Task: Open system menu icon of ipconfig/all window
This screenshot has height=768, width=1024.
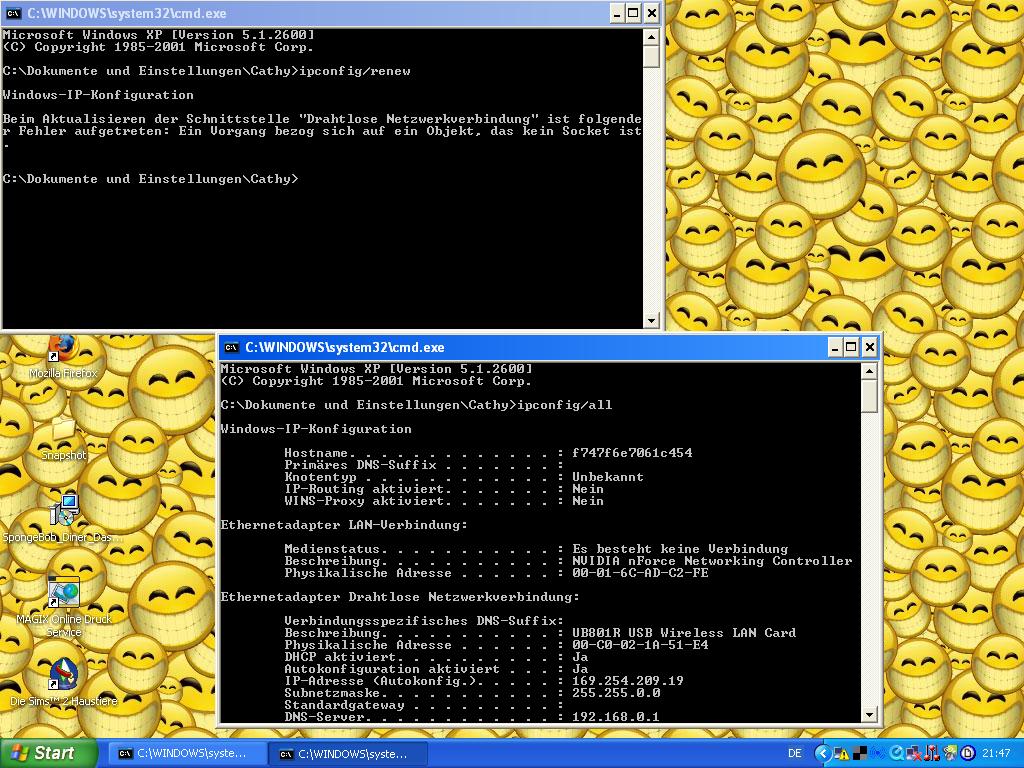Action: (x=231, y=347)
